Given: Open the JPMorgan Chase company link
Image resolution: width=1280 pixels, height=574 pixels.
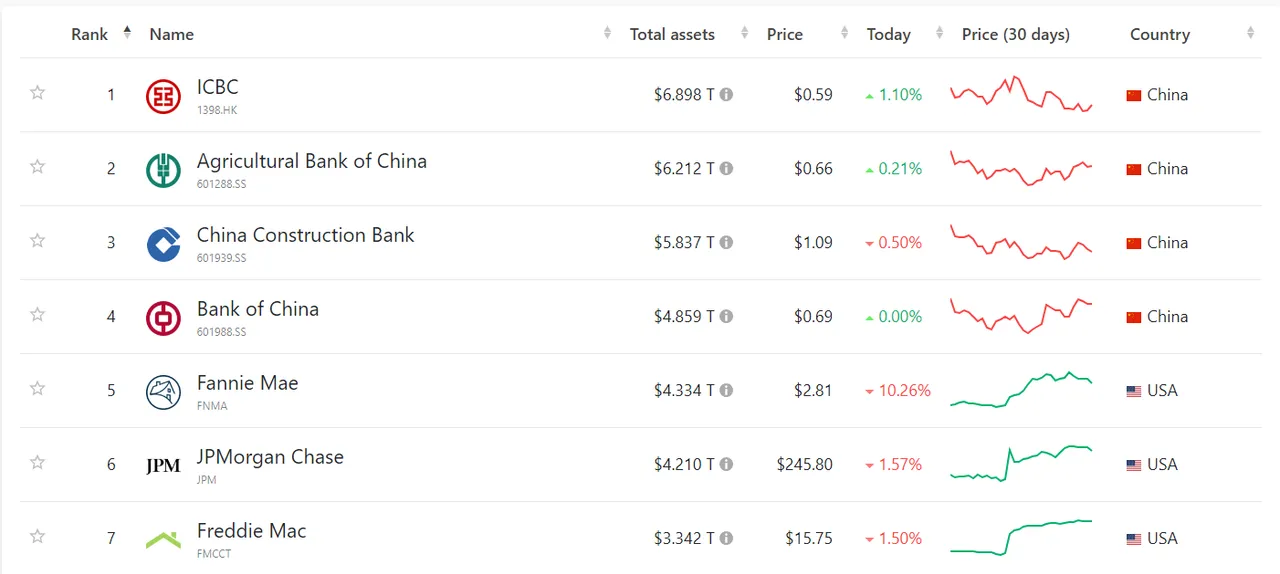Looking at the screenshot, I should pyautogui.click(x=270, y=457).
